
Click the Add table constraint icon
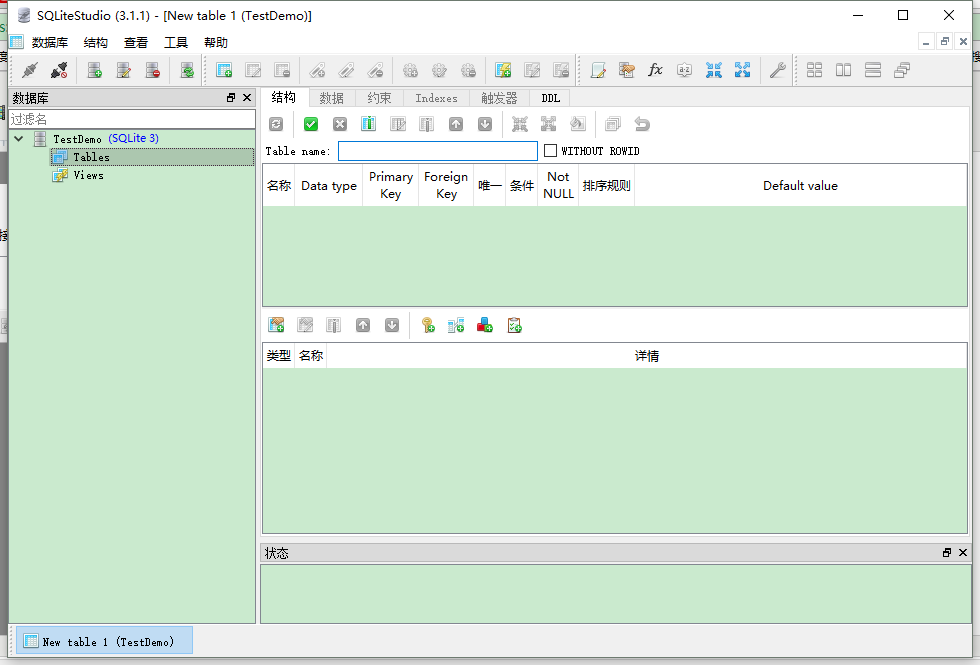pyautogui.click(x=276, y=325)
